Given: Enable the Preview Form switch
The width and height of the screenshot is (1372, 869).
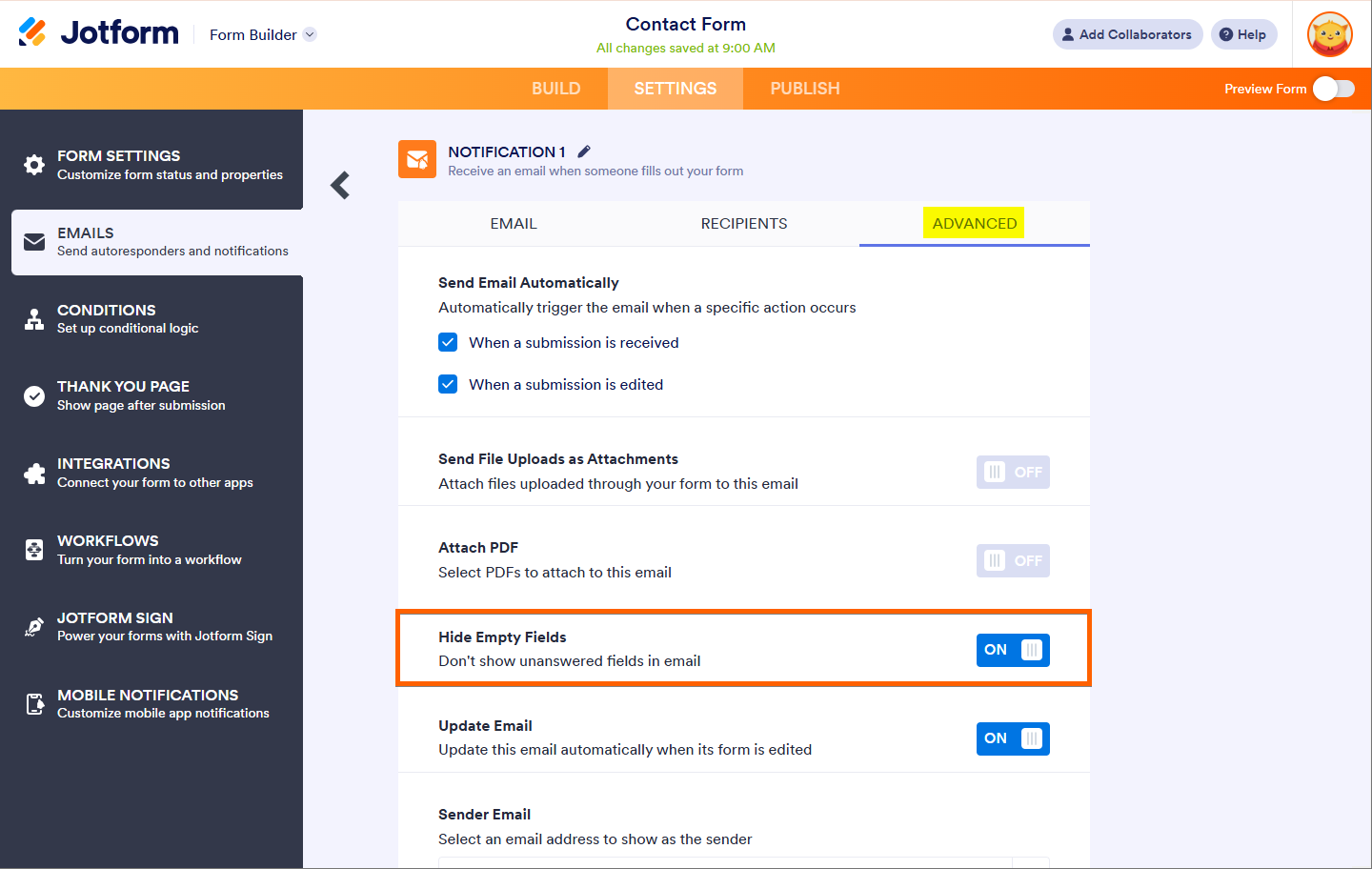Looking at the screenshot, I should (x=1333, y=89).
